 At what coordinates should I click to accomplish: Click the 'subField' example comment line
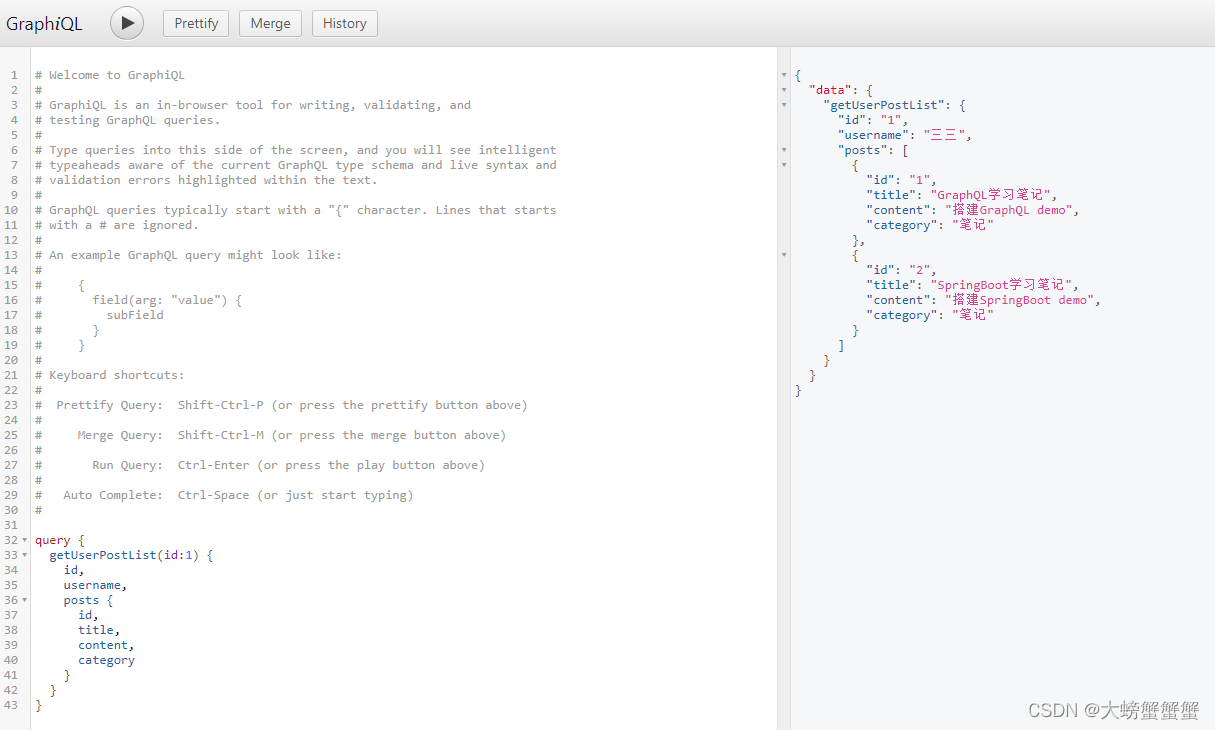(135, 315)
